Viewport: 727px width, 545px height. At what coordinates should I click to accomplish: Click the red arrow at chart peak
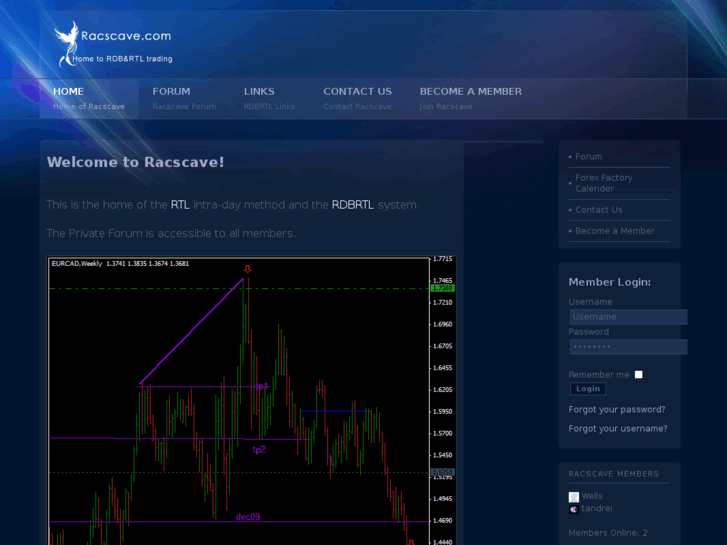[x=247, y=269]
